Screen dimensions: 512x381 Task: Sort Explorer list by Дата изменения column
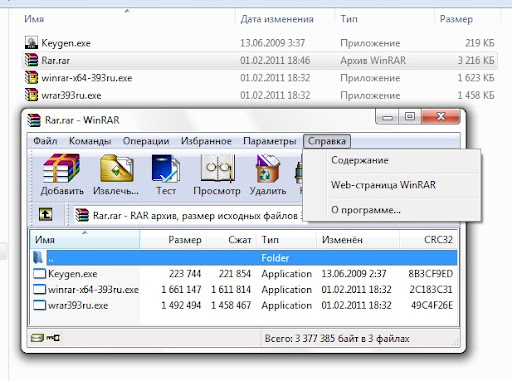(277, 19)
